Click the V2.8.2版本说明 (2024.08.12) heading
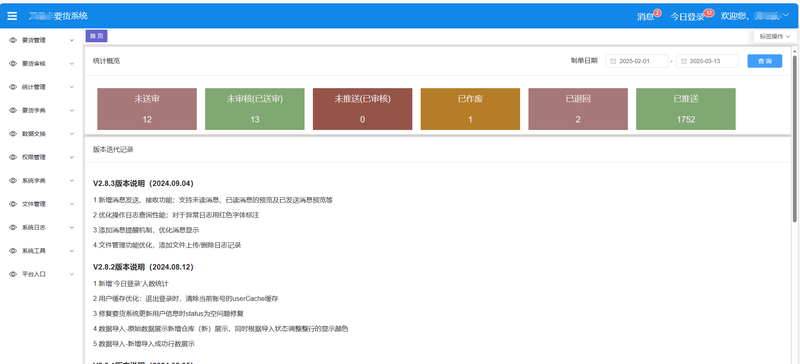The width and height of the screenshot is (800, 364). pos(143,267)
